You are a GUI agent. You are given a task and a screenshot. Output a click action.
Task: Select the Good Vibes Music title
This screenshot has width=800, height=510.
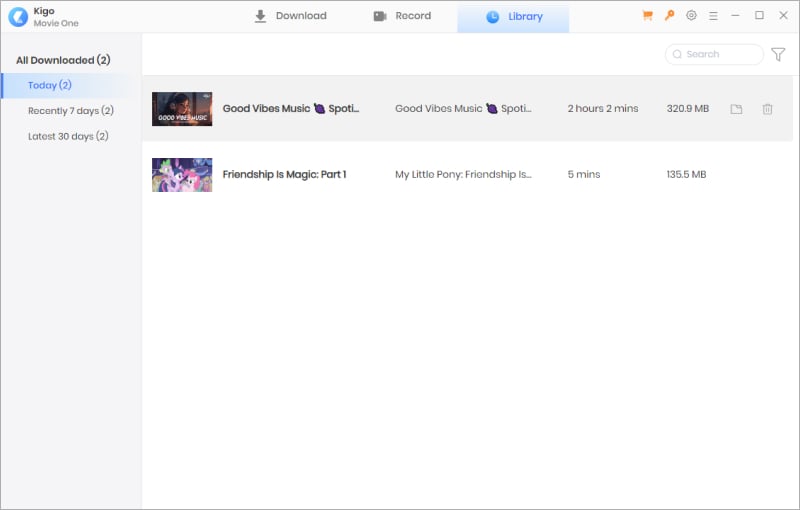[x=291, y=109]
